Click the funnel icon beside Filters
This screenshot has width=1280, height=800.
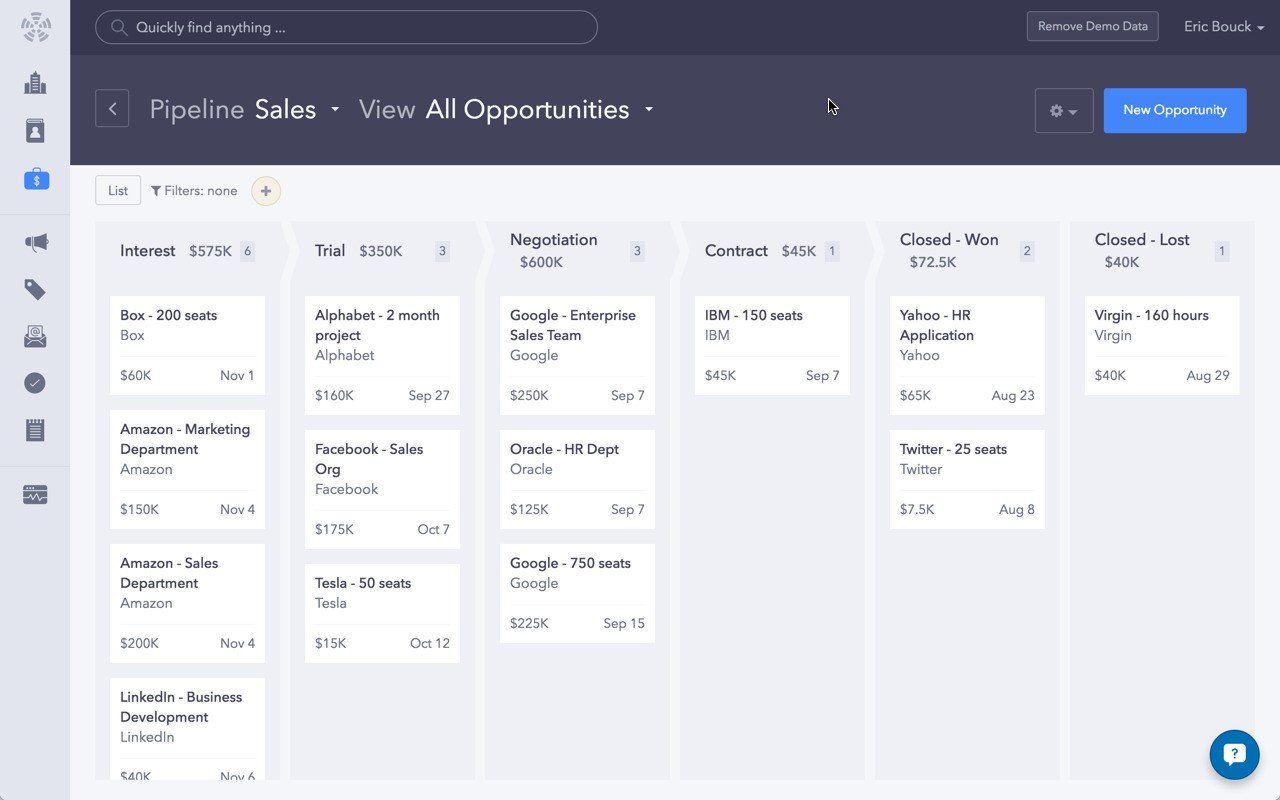point(156,191)
